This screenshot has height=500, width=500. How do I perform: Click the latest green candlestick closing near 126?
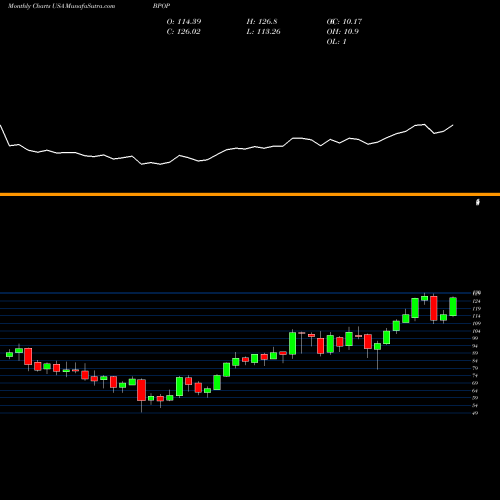coord(453,306)
